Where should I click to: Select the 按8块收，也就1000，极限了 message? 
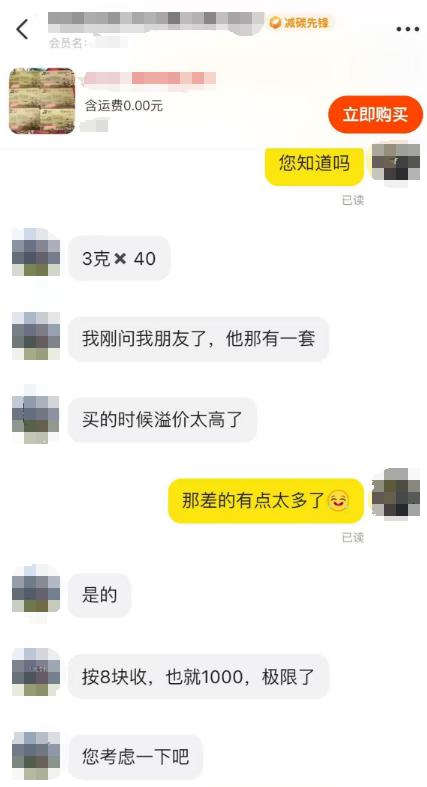coord(198,677)
